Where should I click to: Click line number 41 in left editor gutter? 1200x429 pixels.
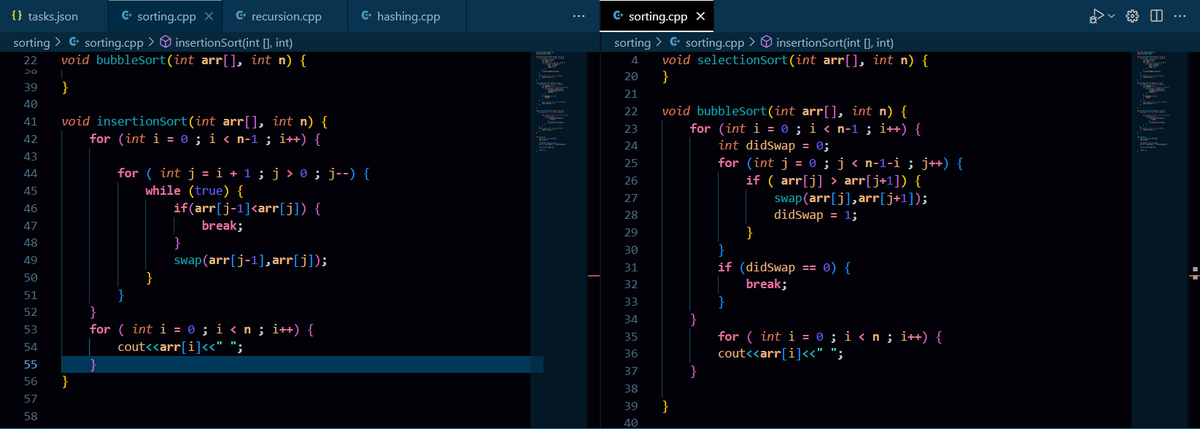tap(29, 121)
